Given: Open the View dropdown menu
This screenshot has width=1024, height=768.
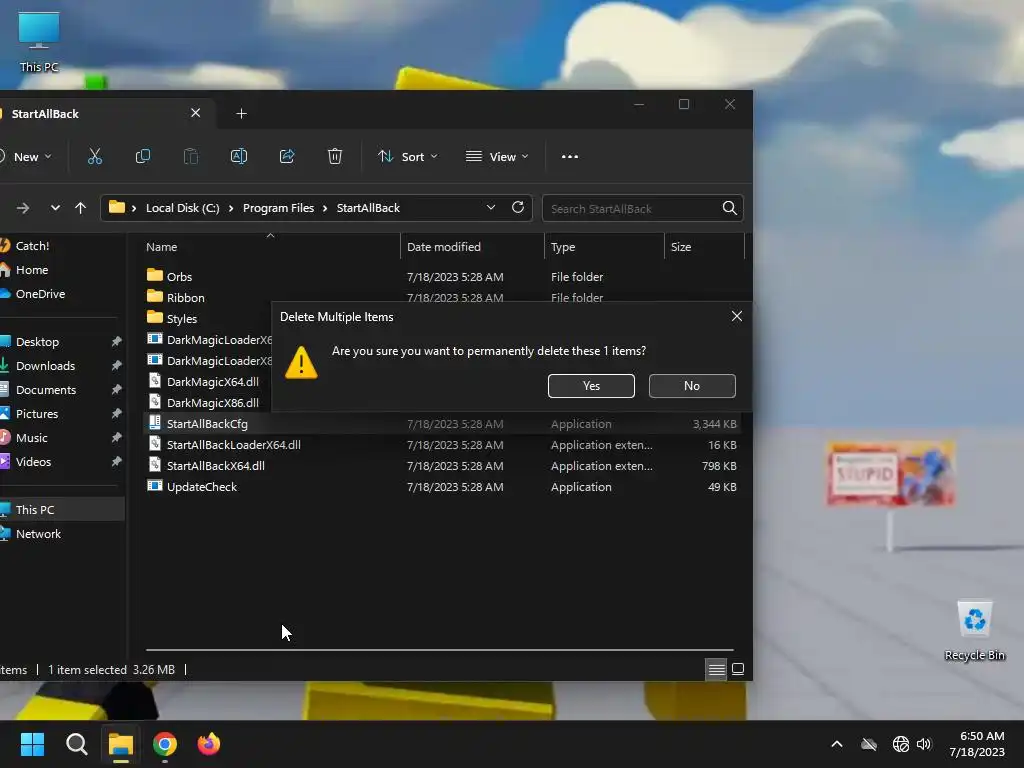Looking at the screenshot, I should 497,157.
